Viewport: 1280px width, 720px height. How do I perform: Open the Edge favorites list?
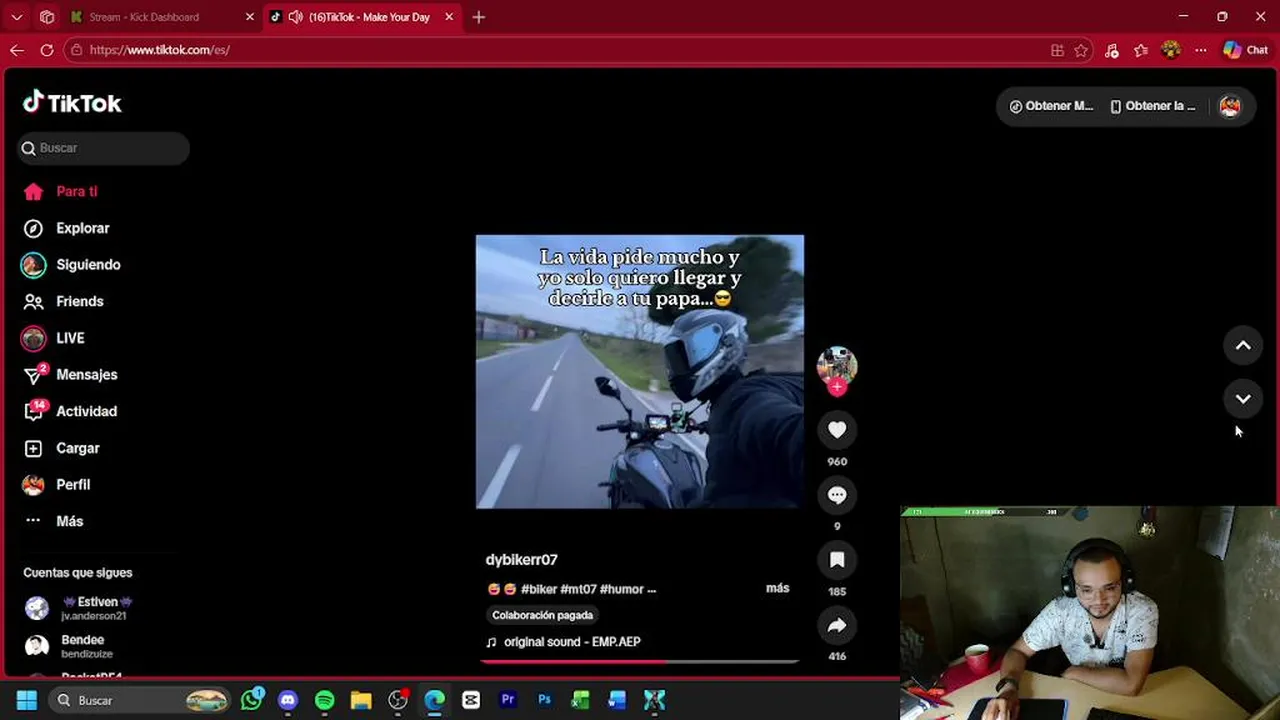(1141, 50)
